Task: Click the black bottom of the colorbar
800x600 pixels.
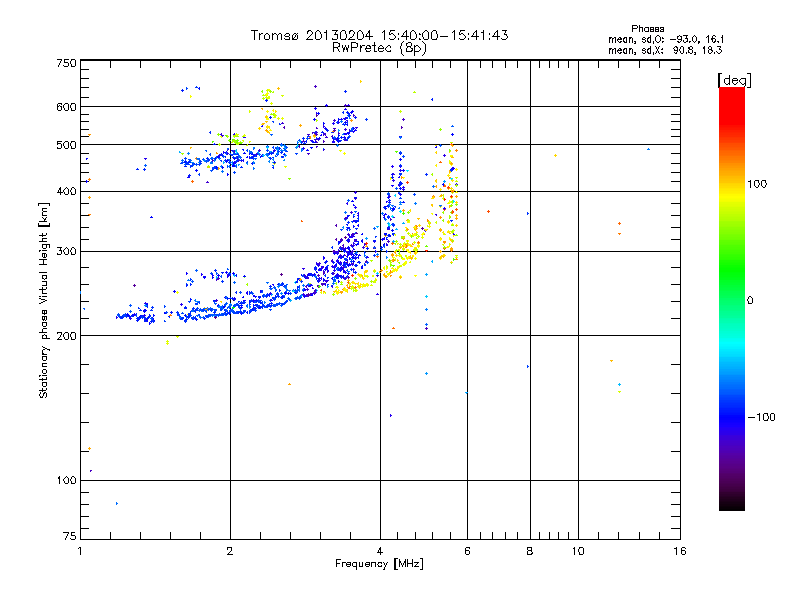Action: click(732, 503)
